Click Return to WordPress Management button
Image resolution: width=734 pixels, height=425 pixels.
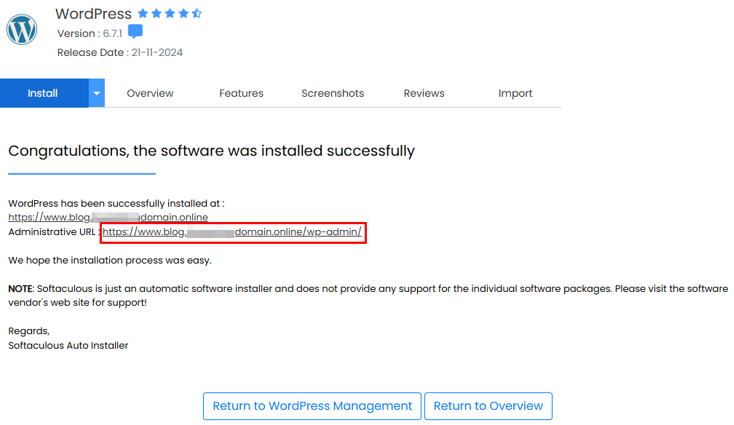coord(312,406)
